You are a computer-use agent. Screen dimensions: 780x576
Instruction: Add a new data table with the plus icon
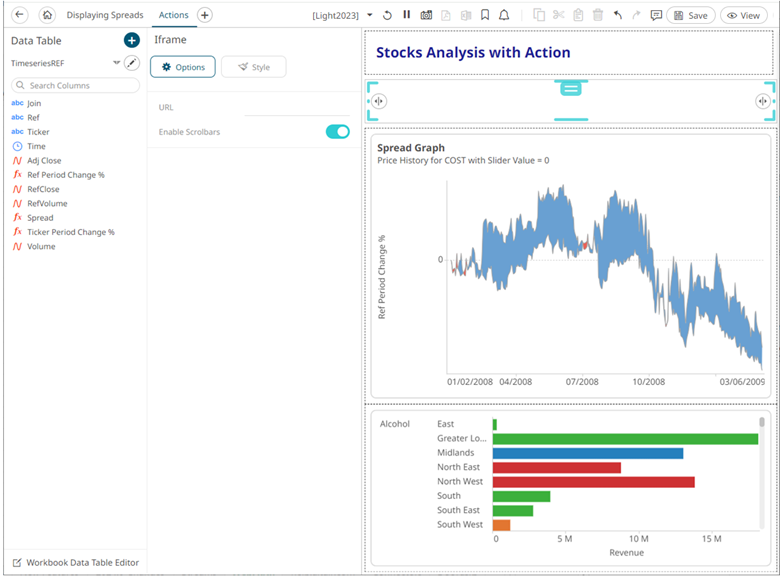pyautogui.click(x=131, y=40)
